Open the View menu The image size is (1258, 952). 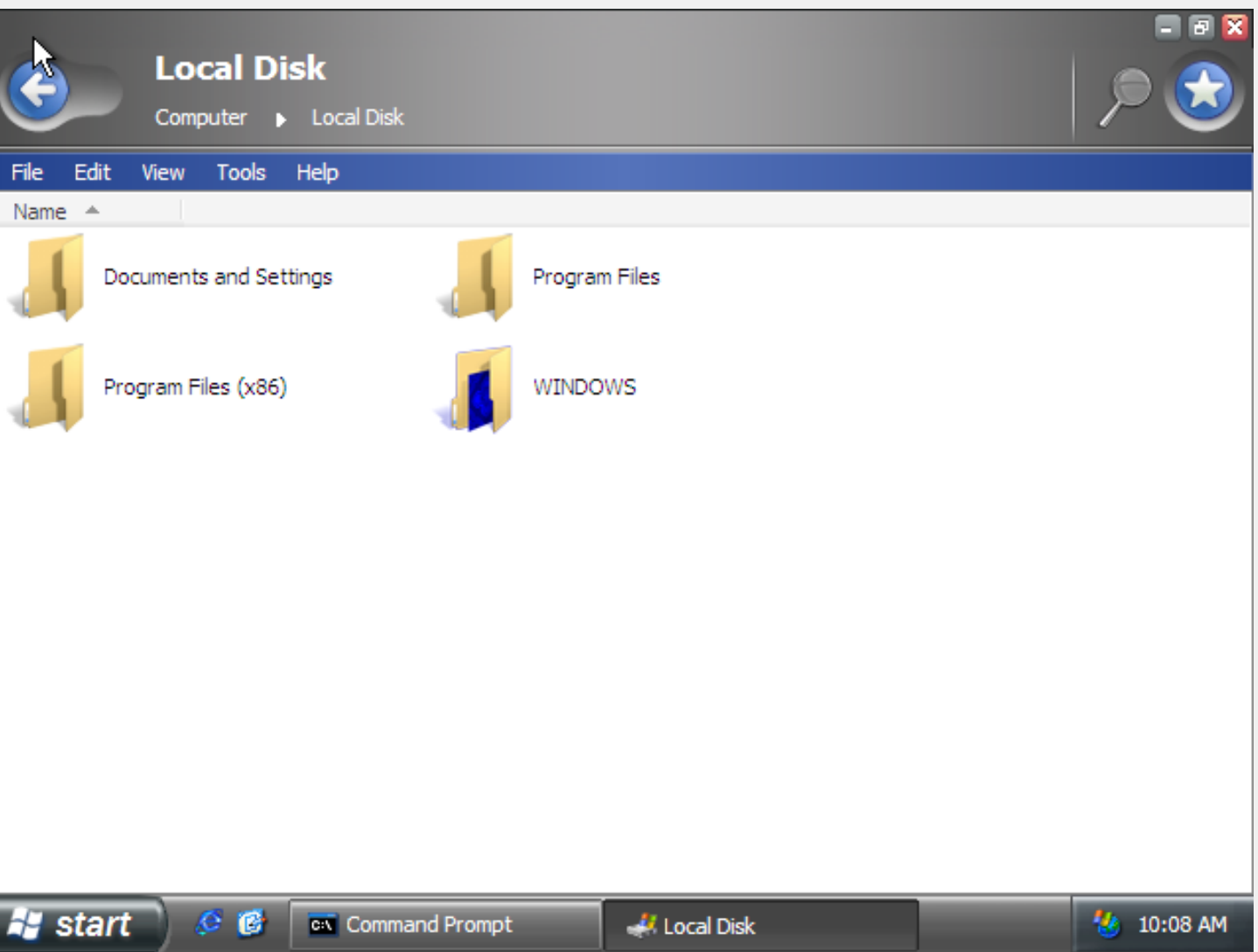(x=163, y=172)
